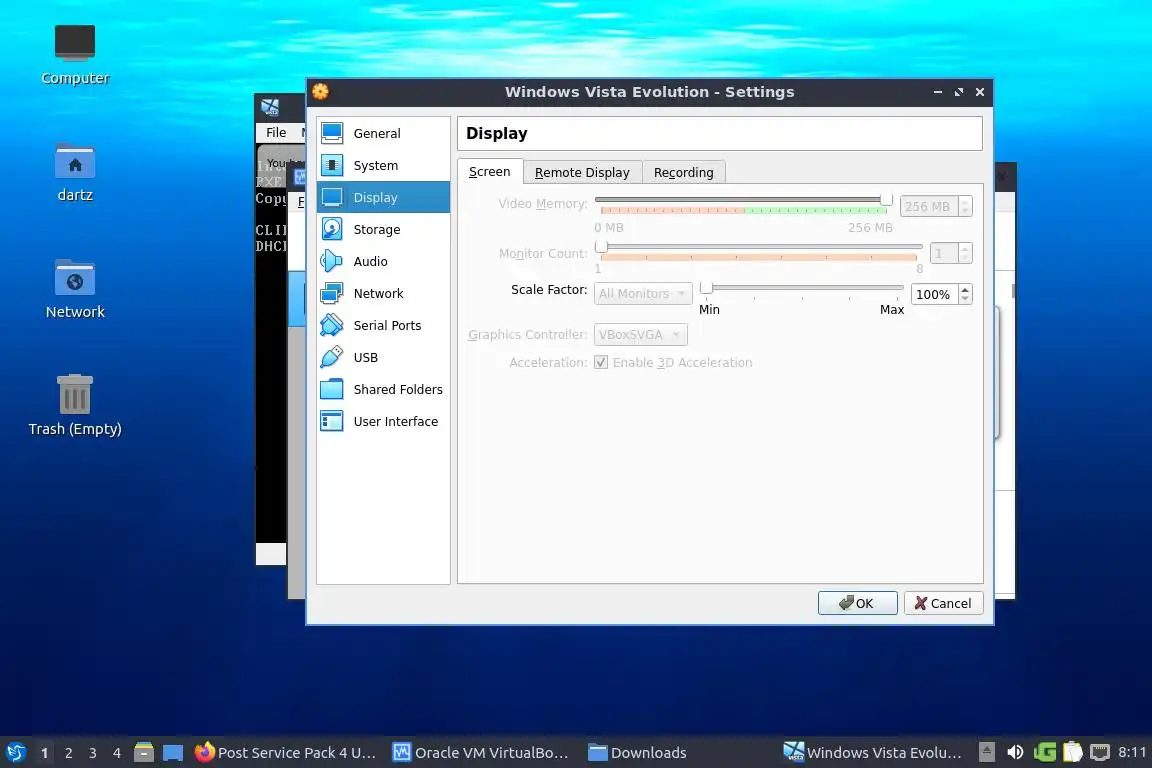Open the USB settings category
The width and height of the screenshot is (1152, 768).
(x=383, y=357)
